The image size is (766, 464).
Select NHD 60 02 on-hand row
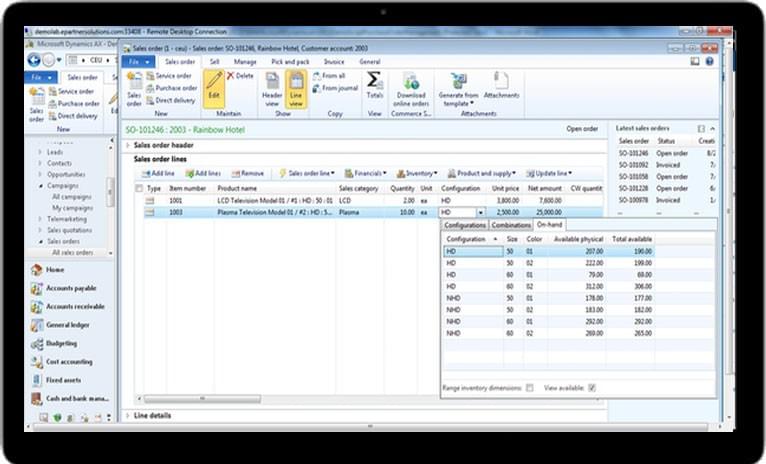549,334
